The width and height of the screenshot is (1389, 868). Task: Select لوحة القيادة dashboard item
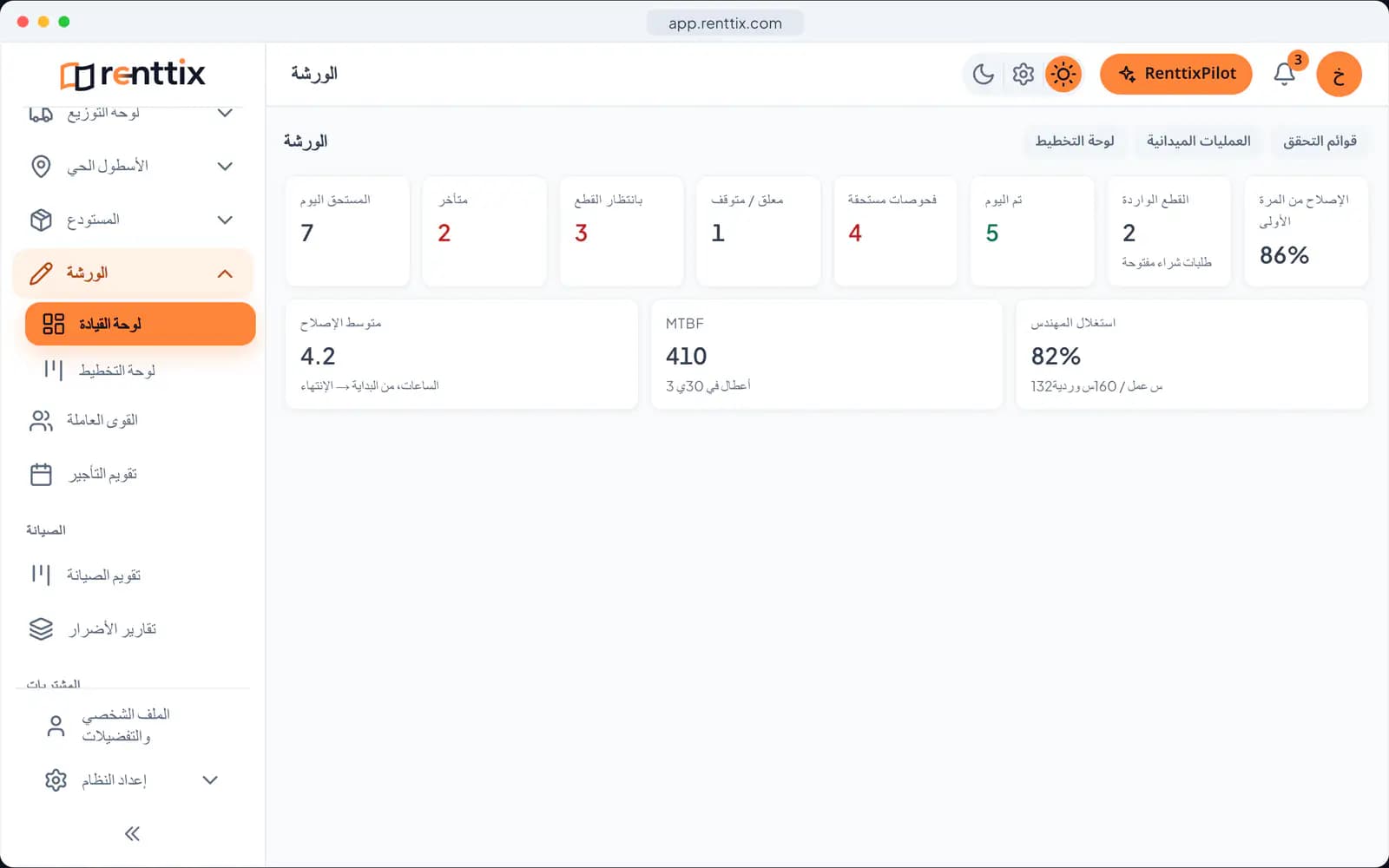pos(141,324)
